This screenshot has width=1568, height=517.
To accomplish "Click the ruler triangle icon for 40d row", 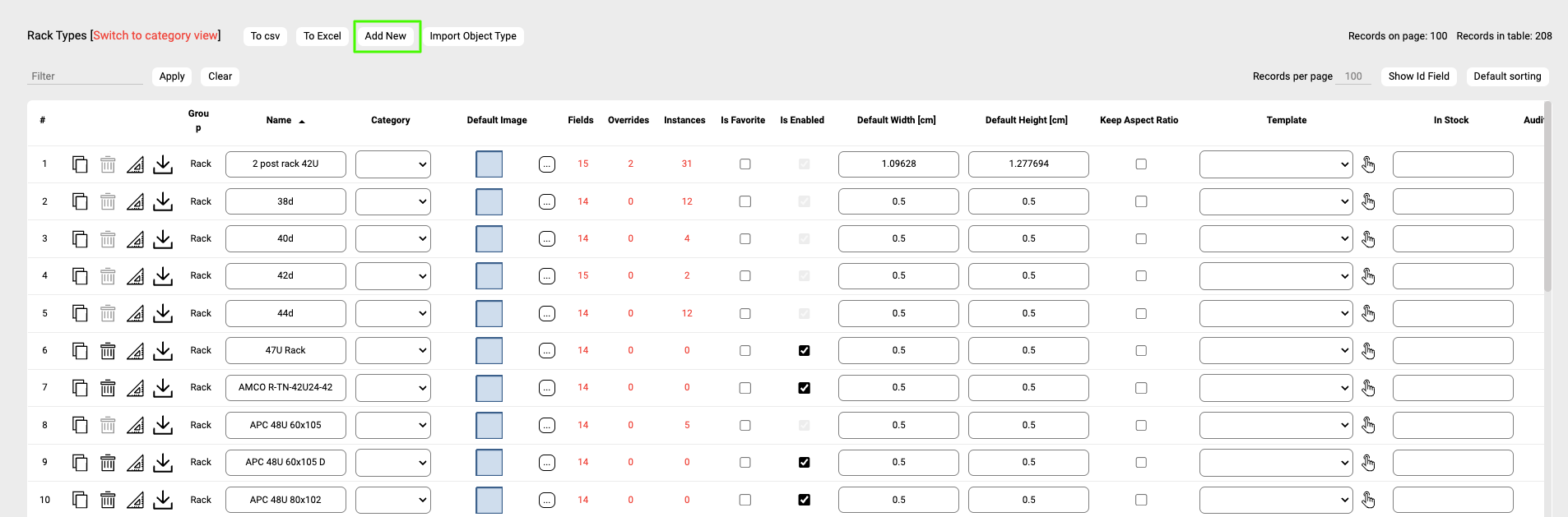I will coord(136,239).
